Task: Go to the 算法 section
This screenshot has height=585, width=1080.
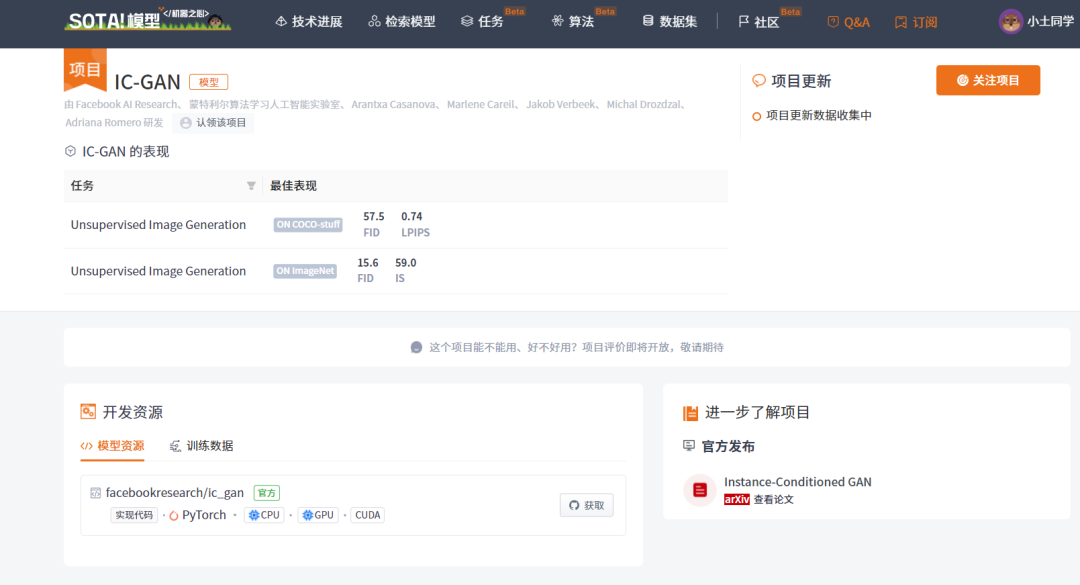Action: pyautogui.click(x=572, y=22)
